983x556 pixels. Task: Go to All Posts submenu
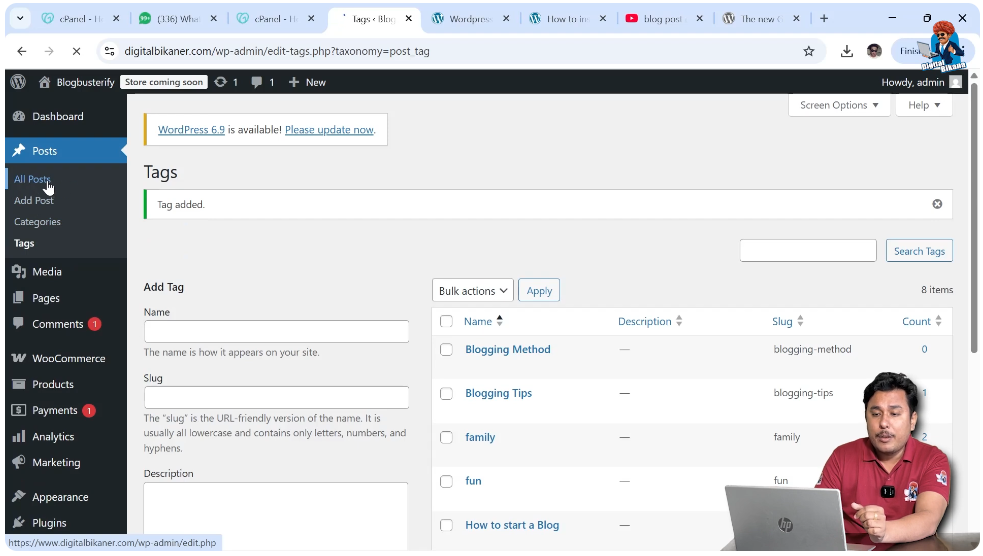tap(32, 179)
